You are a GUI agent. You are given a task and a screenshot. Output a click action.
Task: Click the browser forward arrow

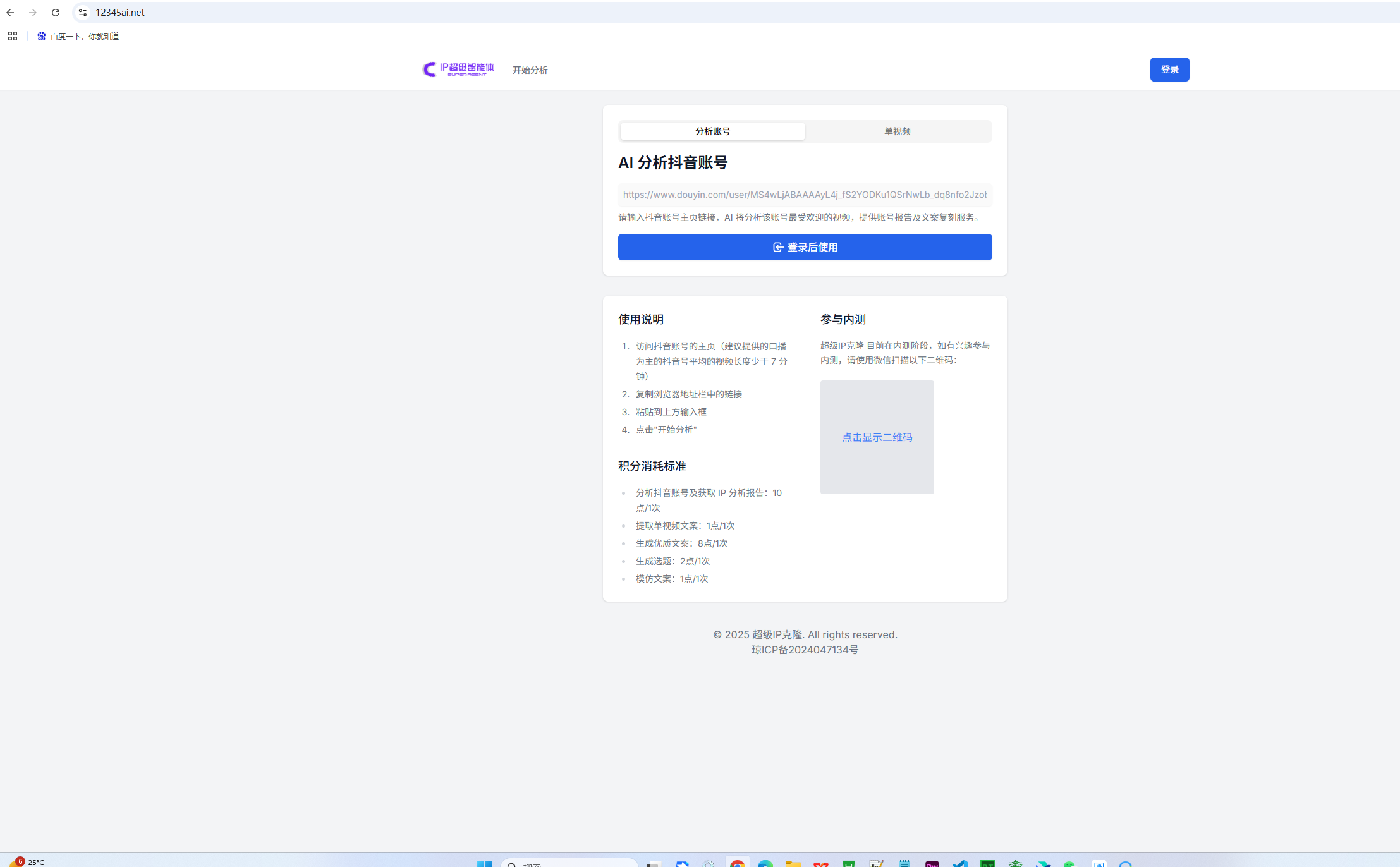pyautogui.click(x=33, y=13)
